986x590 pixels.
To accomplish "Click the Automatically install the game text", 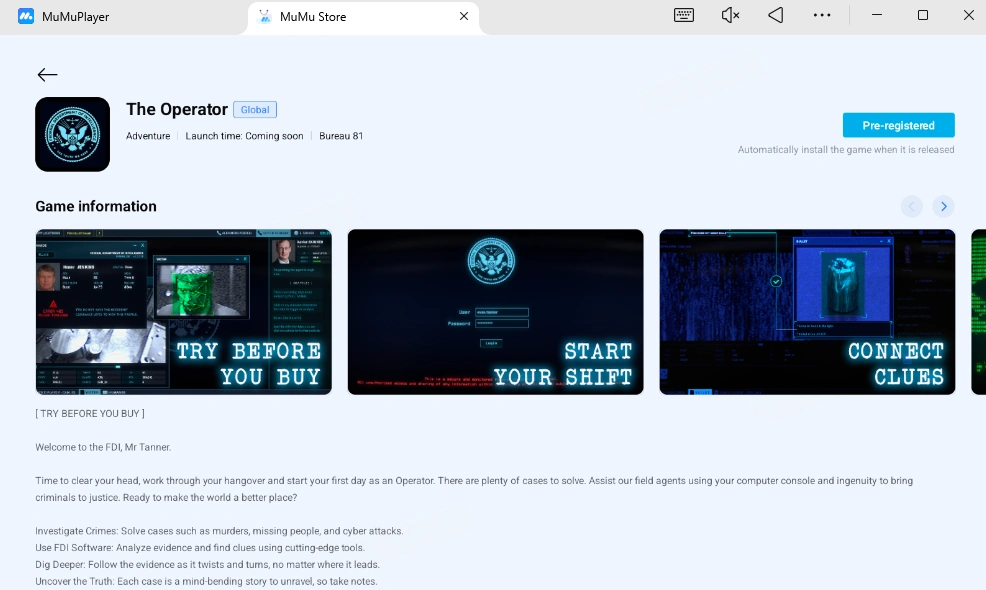I will click(846, 150).
